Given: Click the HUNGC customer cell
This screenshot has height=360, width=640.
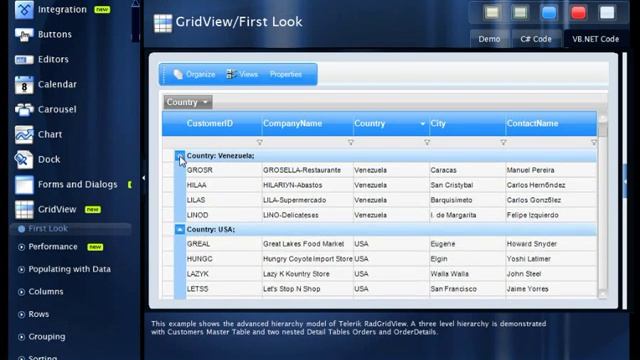Looking at the screenshot, I should [224, 259].
